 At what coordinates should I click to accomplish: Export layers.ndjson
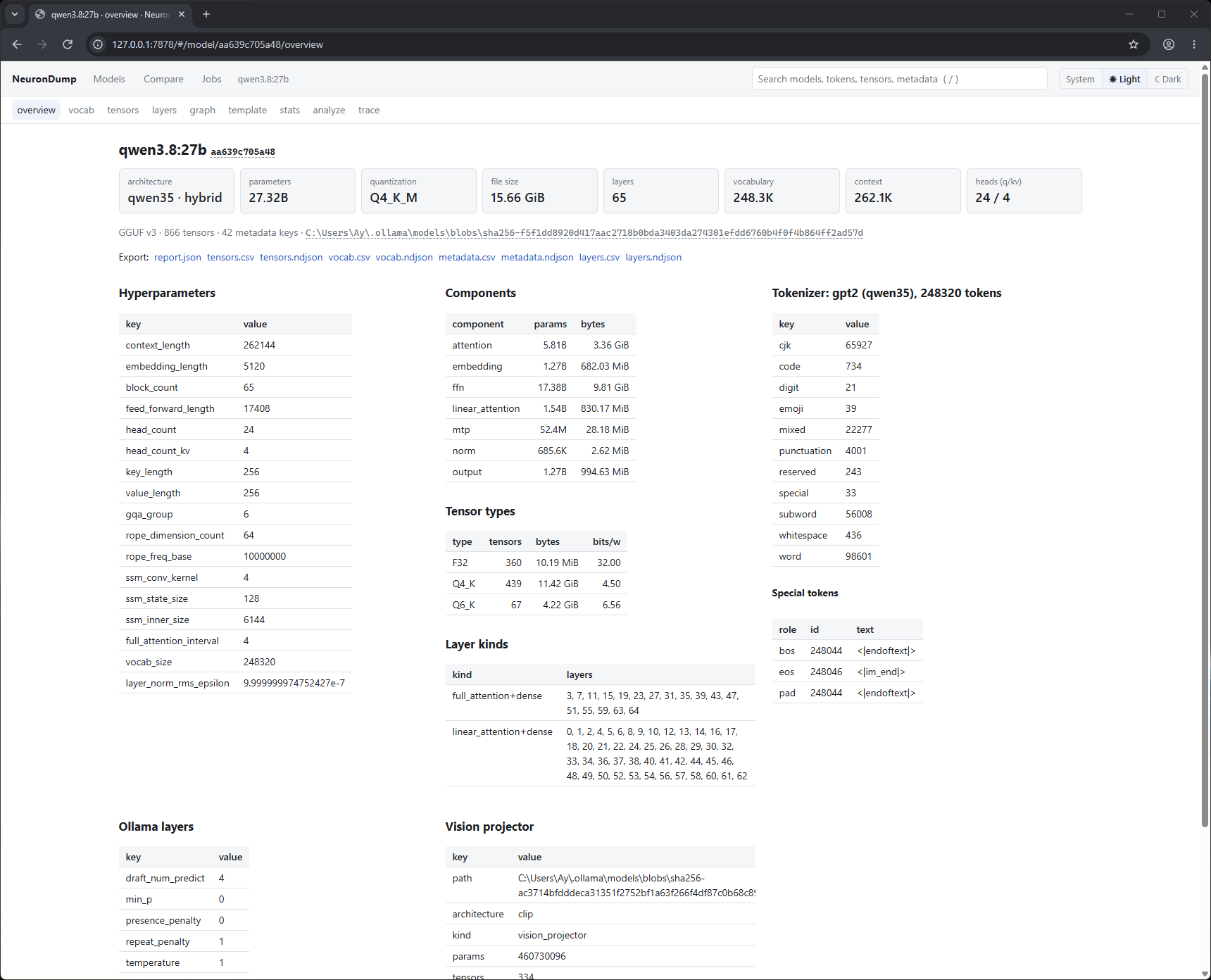coord(653,257)
